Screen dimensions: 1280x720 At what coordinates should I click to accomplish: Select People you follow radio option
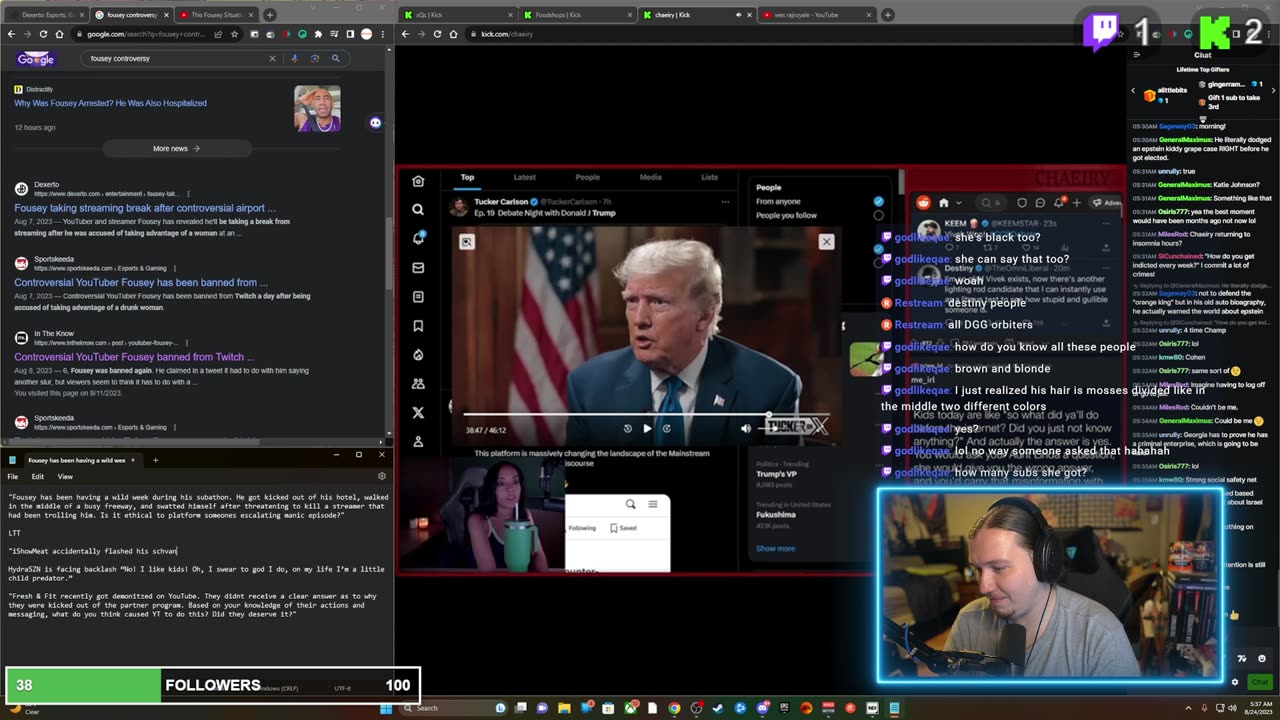coord(878,215)
